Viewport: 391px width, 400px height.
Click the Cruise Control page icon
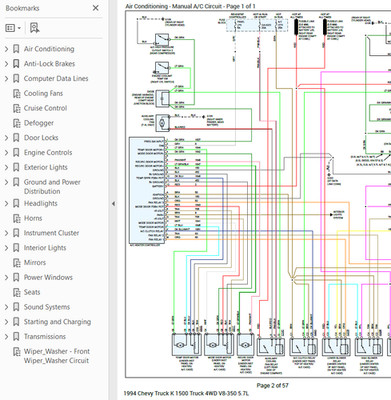click(x=16, y=108)
